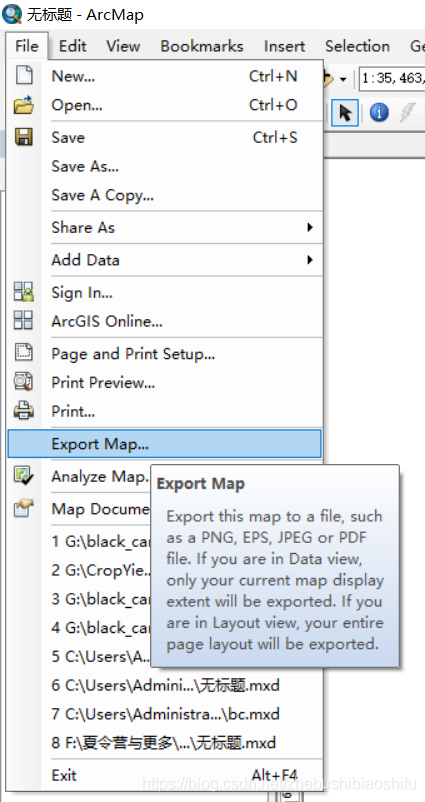Open the Bookmarks menu
The height and width of the screenshot is (802, 425).
(x=202, y=46)
